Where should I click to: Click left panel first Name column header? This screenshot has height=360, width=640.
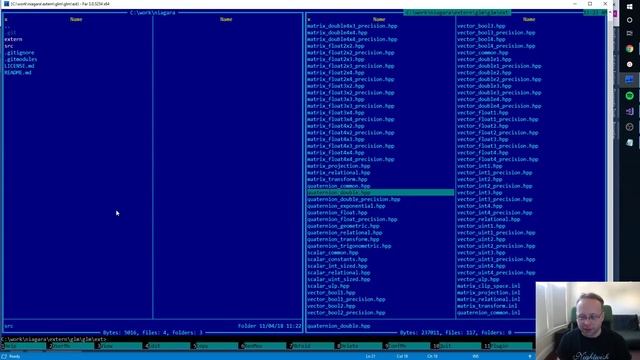(x=76, y=19)
